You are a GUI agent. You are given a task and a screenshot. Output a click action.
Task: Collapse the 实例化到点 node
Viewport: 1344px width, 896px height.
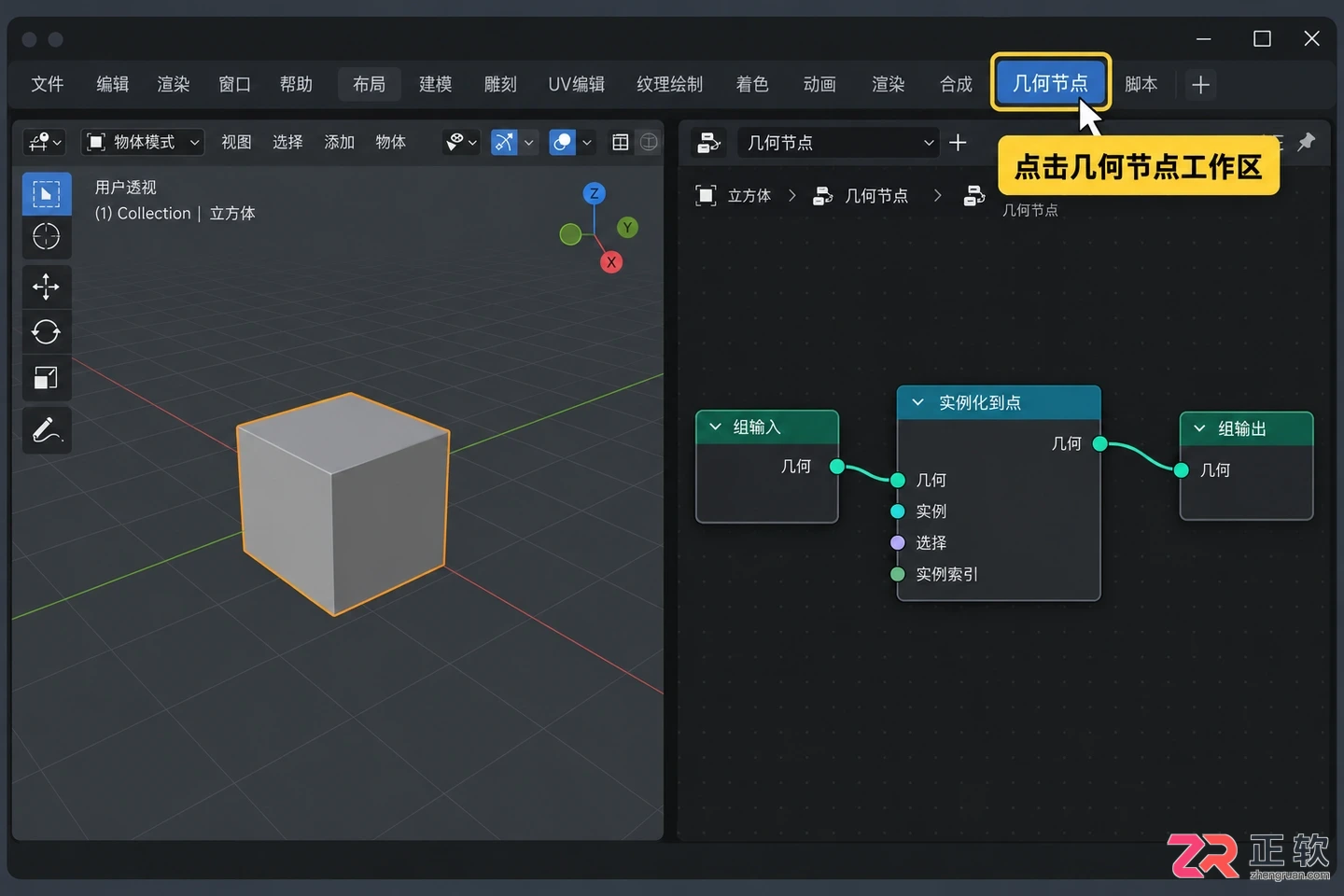click(x=918, y=402)
